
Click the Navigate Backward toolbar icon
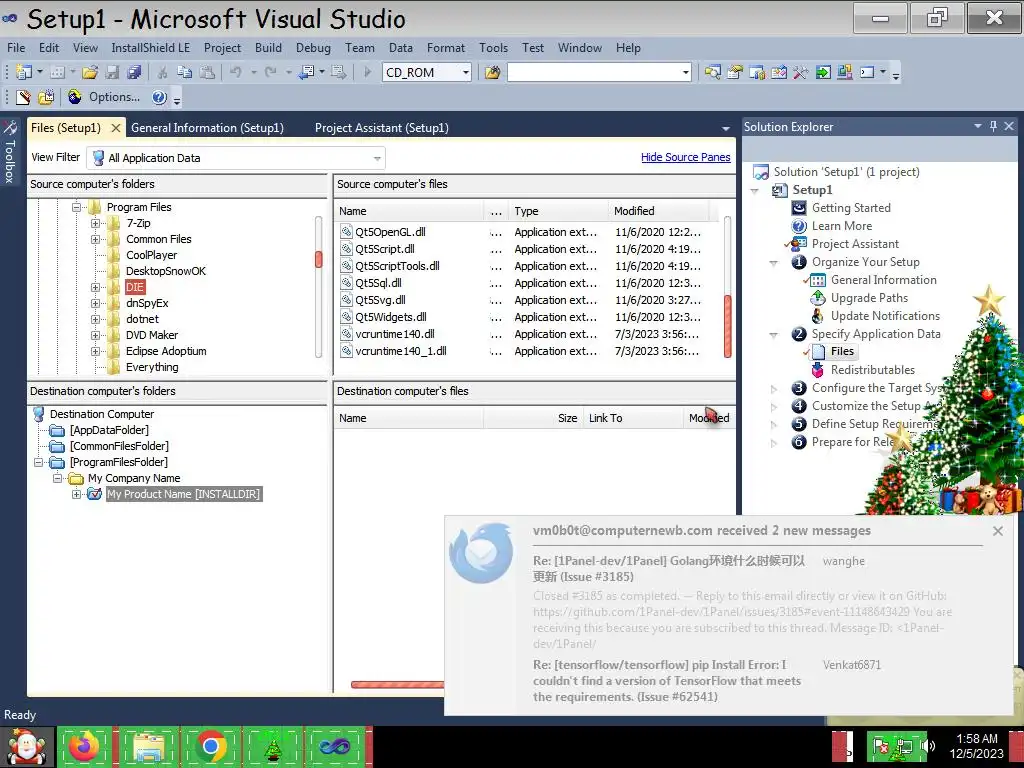point(307,72)
